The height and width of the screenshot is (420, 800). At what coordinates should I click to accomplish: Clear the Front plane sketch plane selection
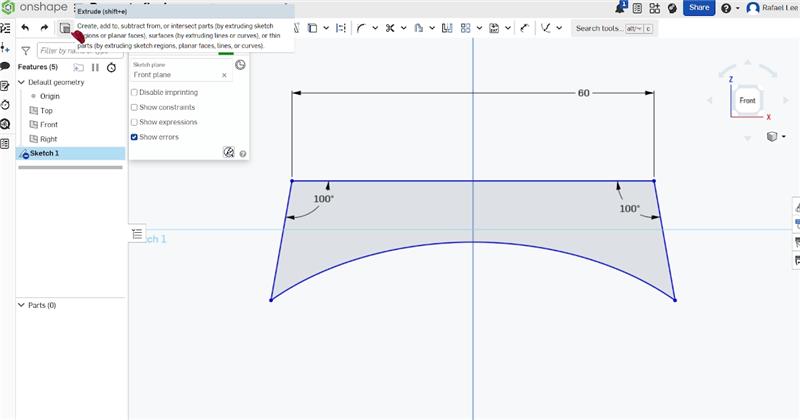(224, 75)
